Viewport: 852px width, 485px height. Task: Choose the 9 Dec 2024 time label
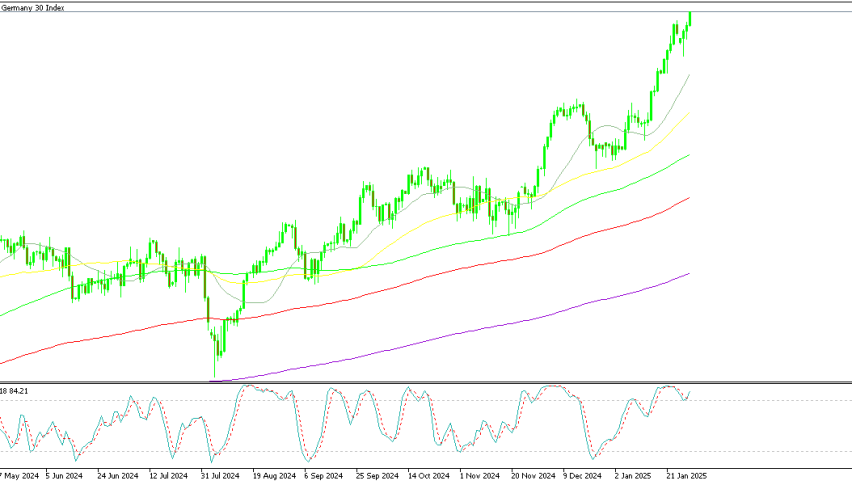point(582,476)
